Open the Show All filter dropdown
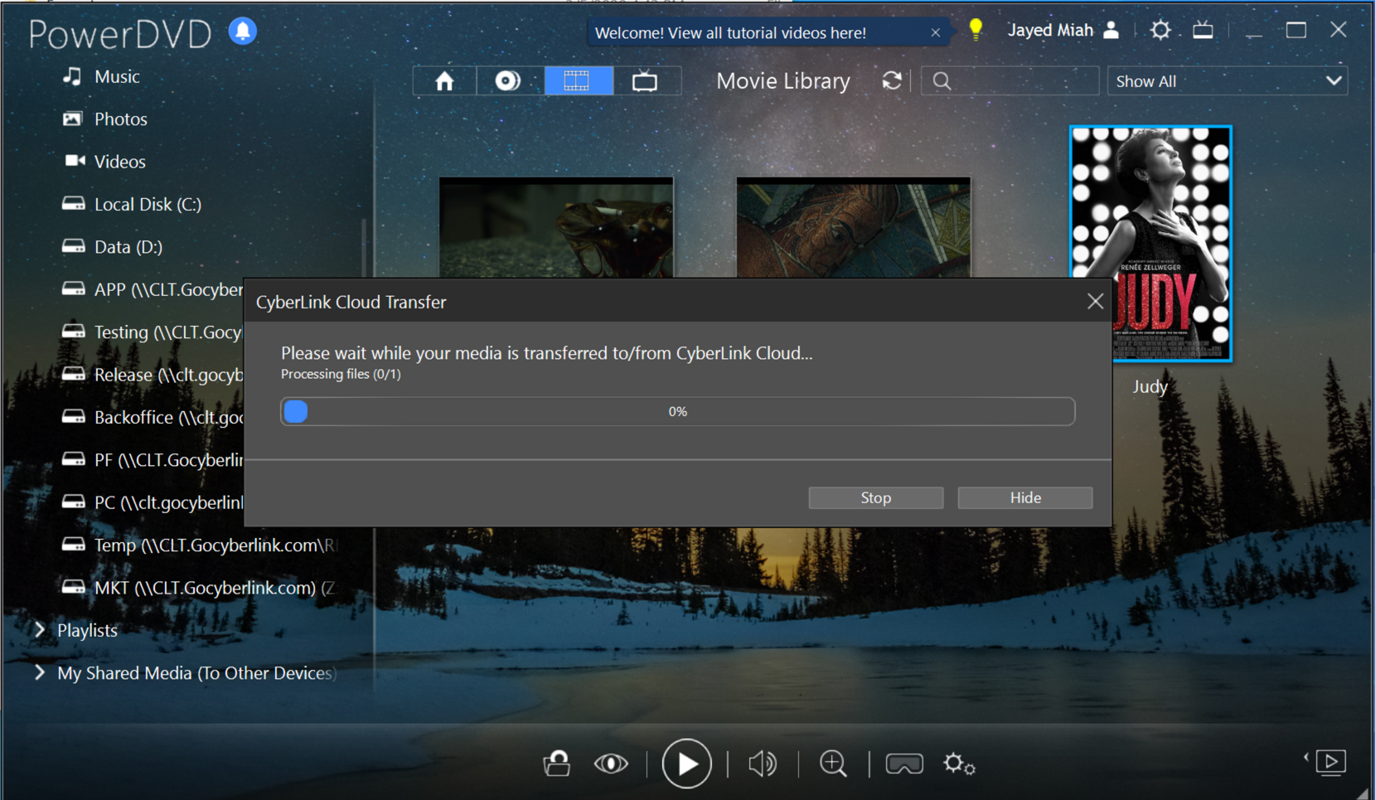 (x=1227, y=81)
